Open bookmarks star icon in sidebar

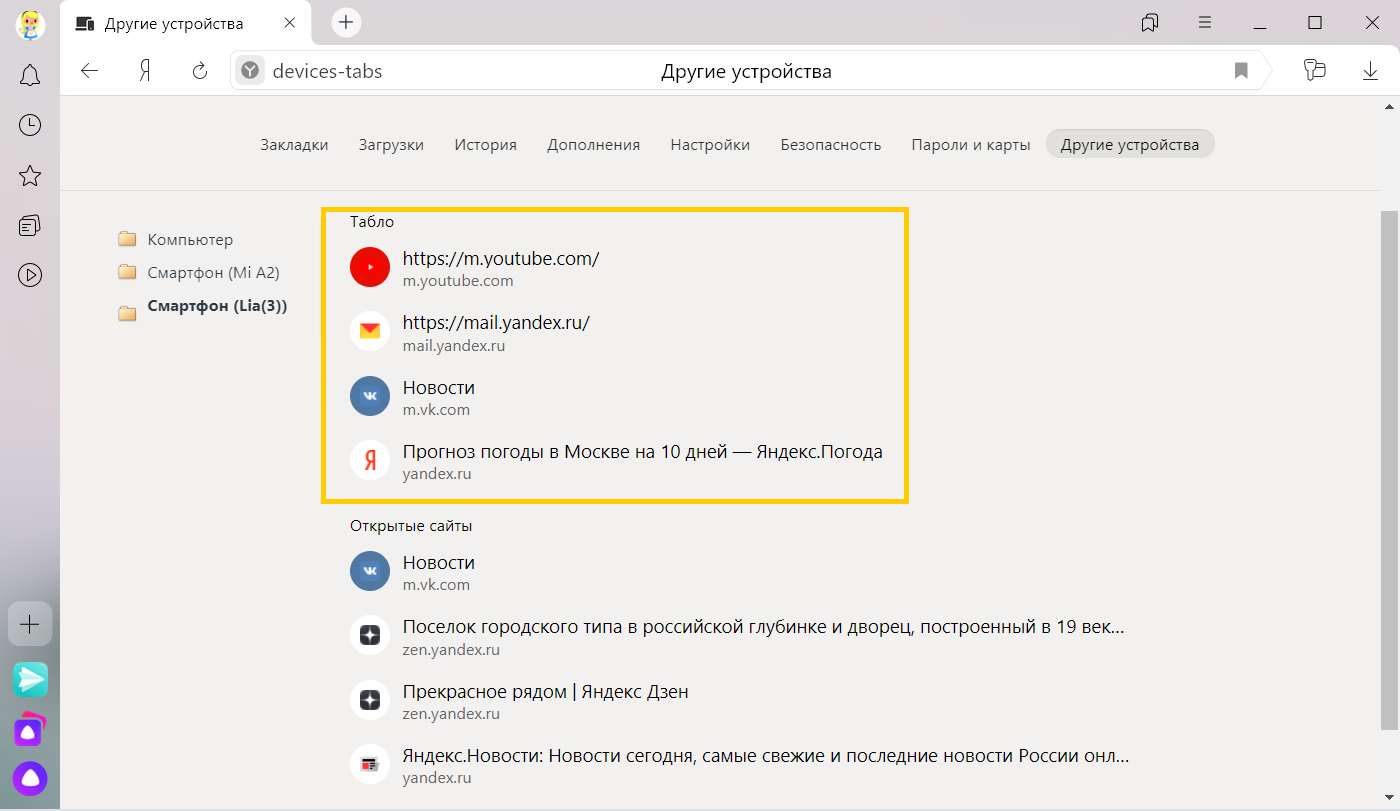click(30, 176)
